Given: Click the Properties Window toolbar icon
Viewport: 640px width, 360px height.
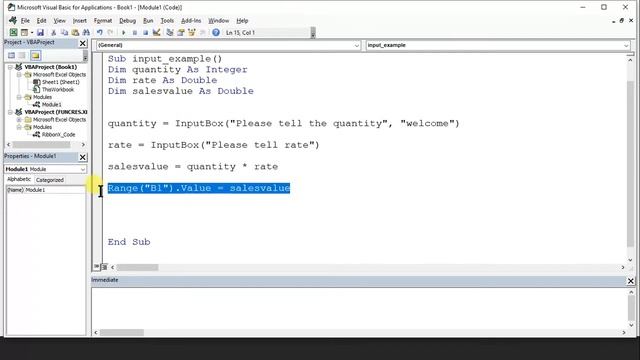Looking at the screenshot, I should coord(180,33).
